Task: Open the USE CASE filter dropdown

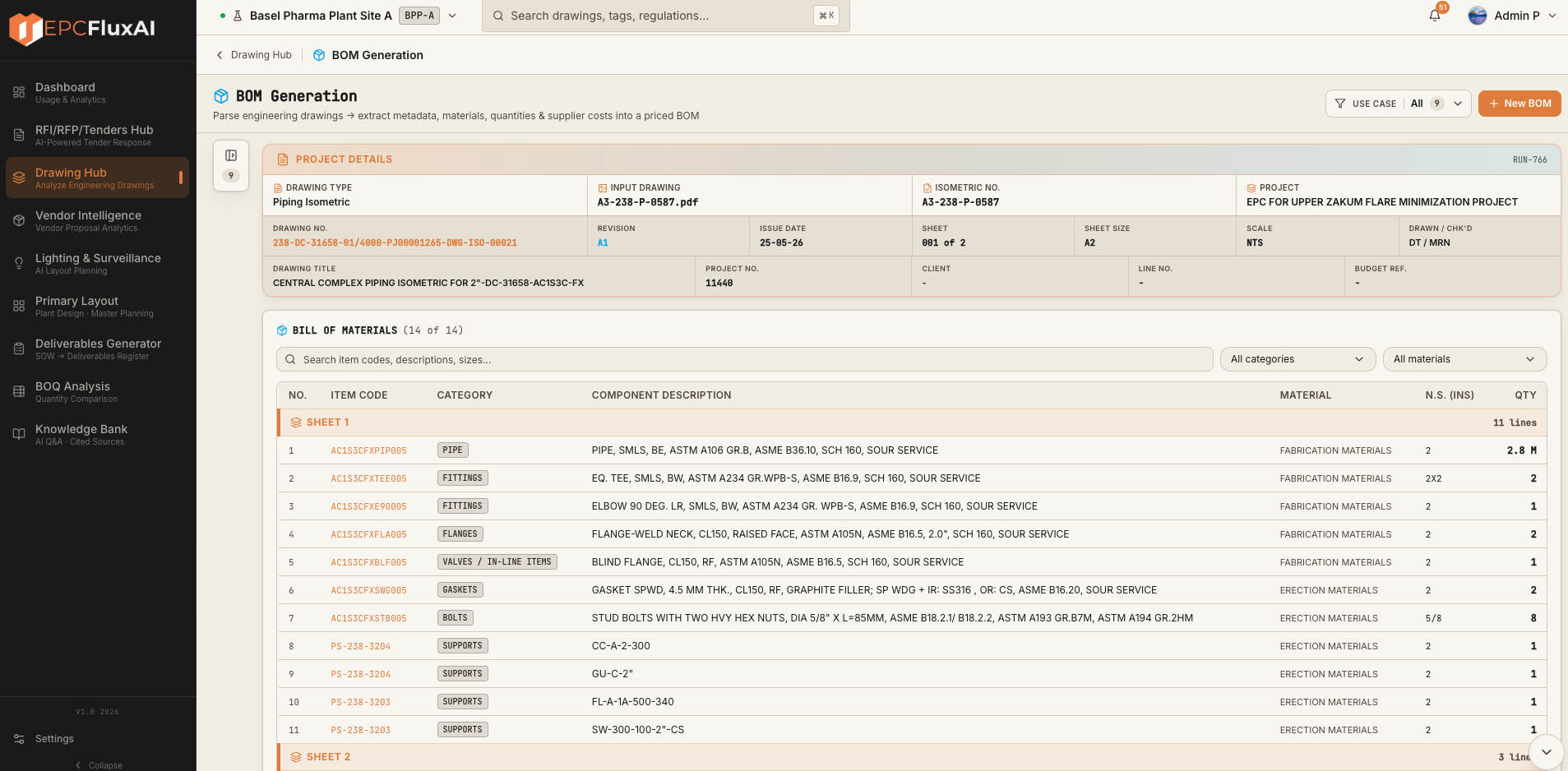Action: click(x=1398, y=104)
